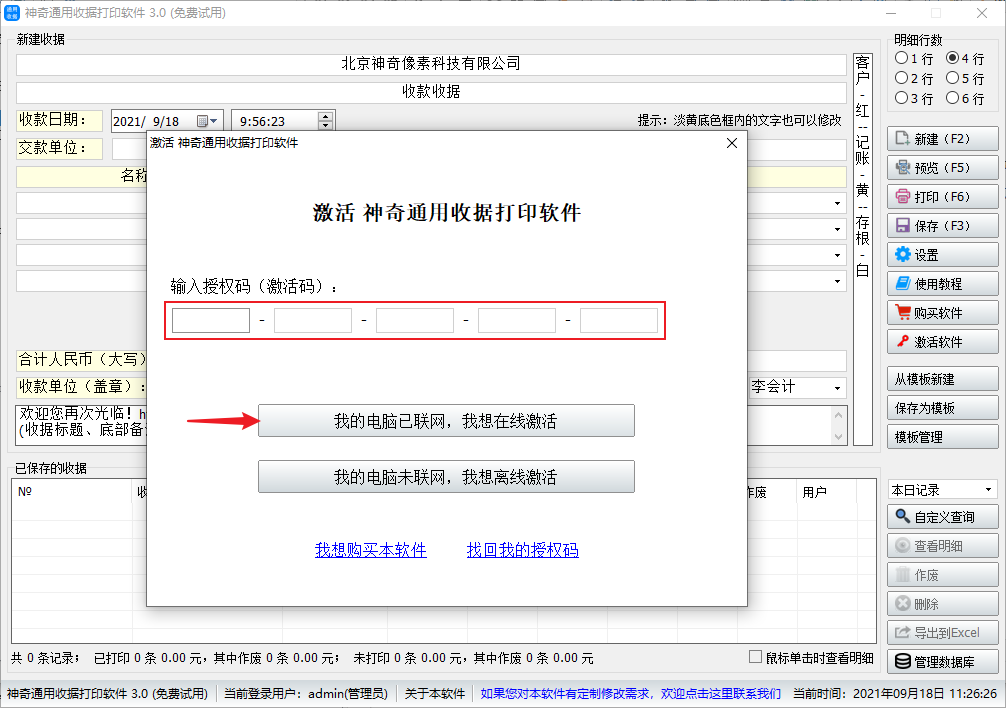Open the date picker dropdown arrow

pos(214,121)
